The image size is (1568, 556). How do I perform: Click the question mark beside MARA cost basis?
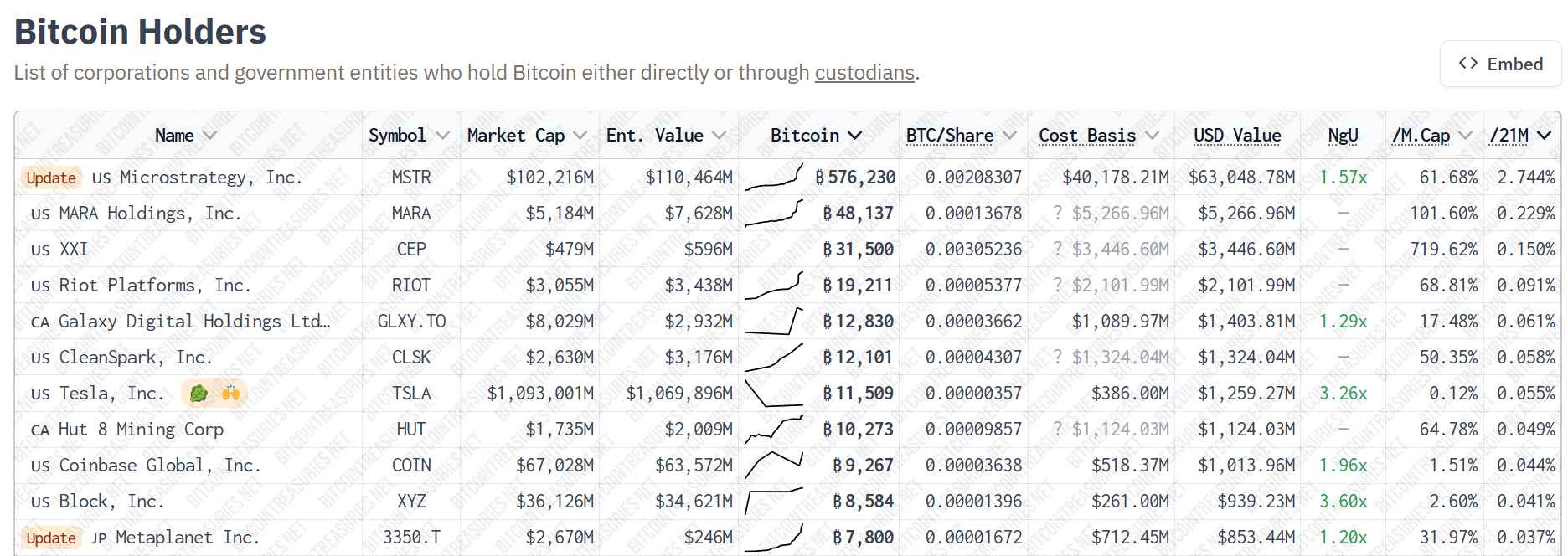(x=1058, y=214)
